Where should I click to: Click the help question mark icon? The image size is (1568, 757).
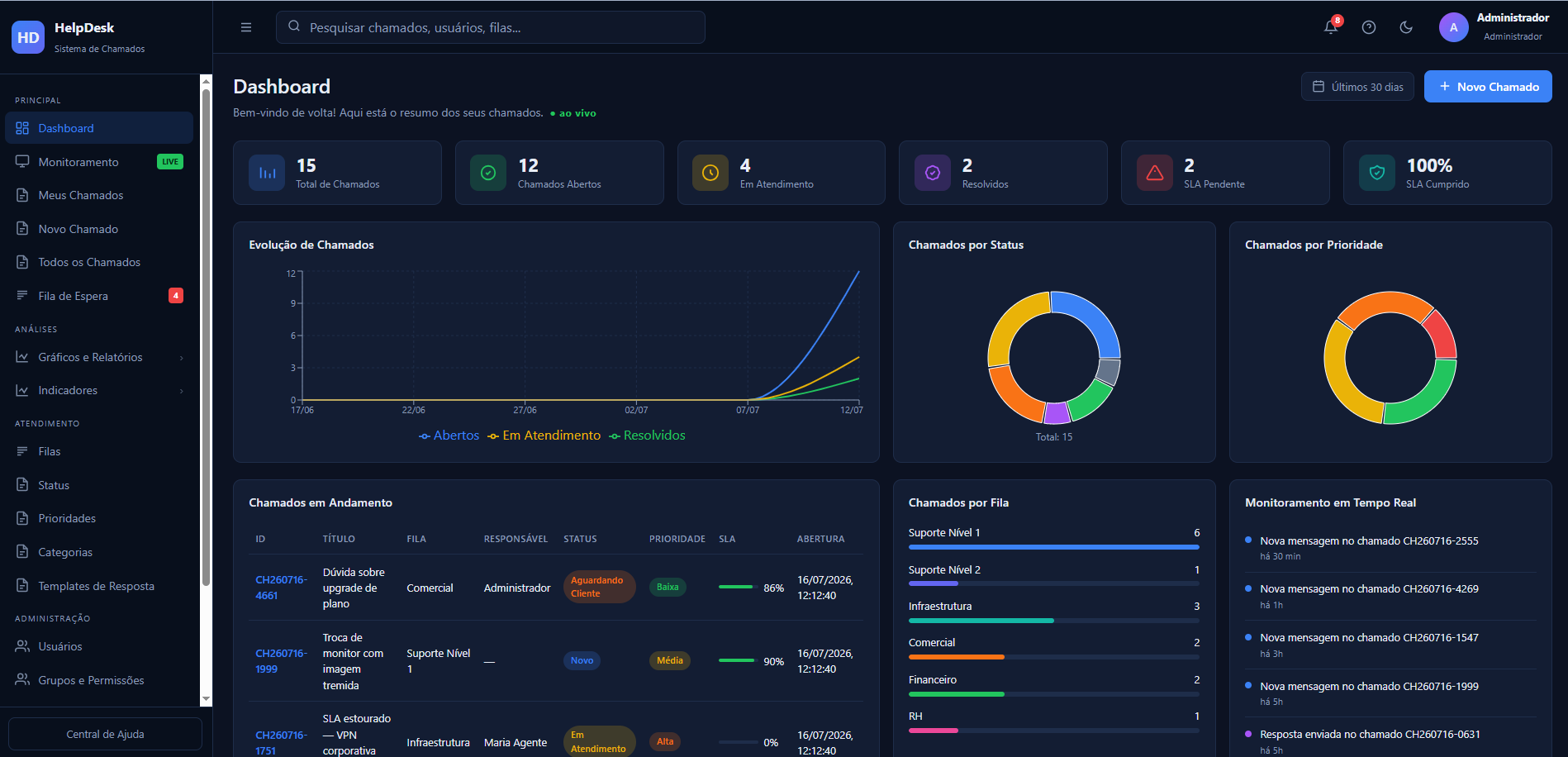click(x=1369, y=27)
